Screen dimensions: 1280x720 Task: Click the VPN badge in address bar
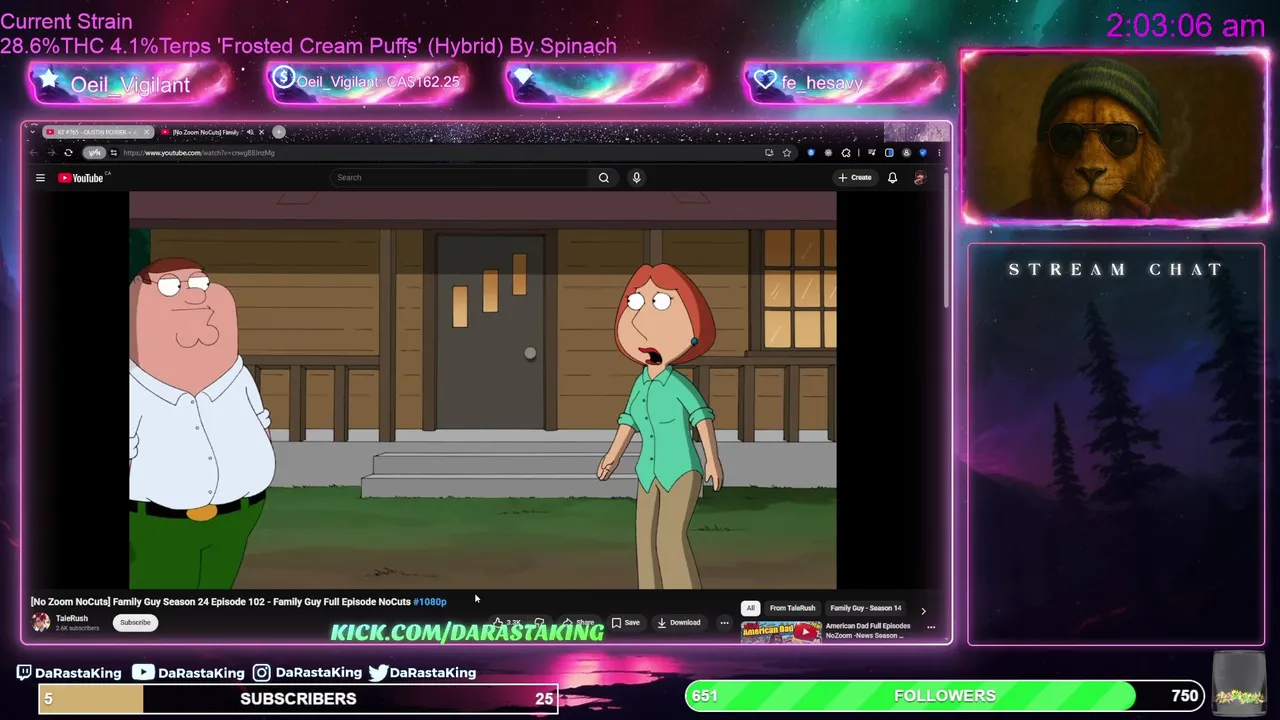[94, 153]
